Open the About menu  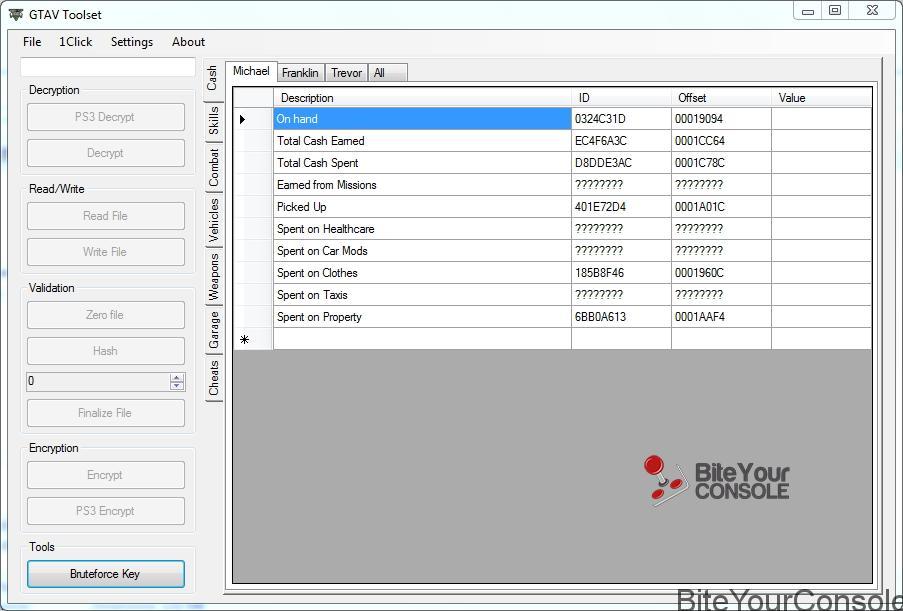(188, 42)
